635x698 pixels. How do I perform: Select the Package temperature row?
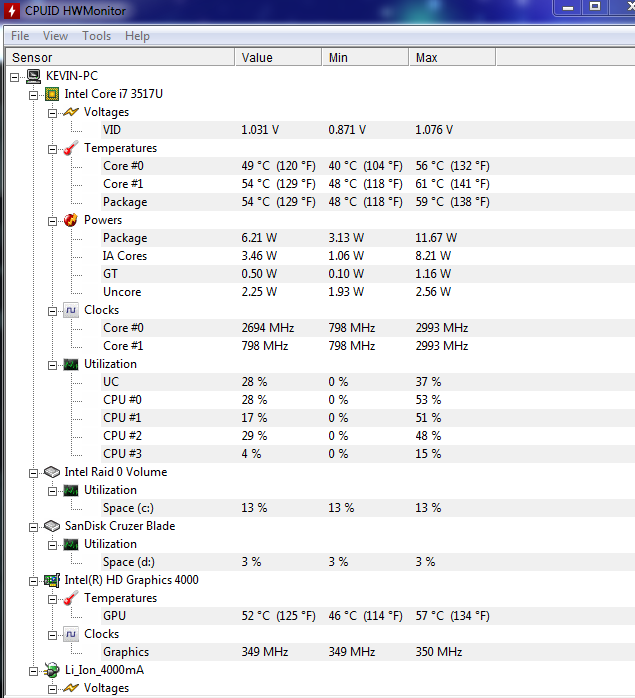(368, 202)
